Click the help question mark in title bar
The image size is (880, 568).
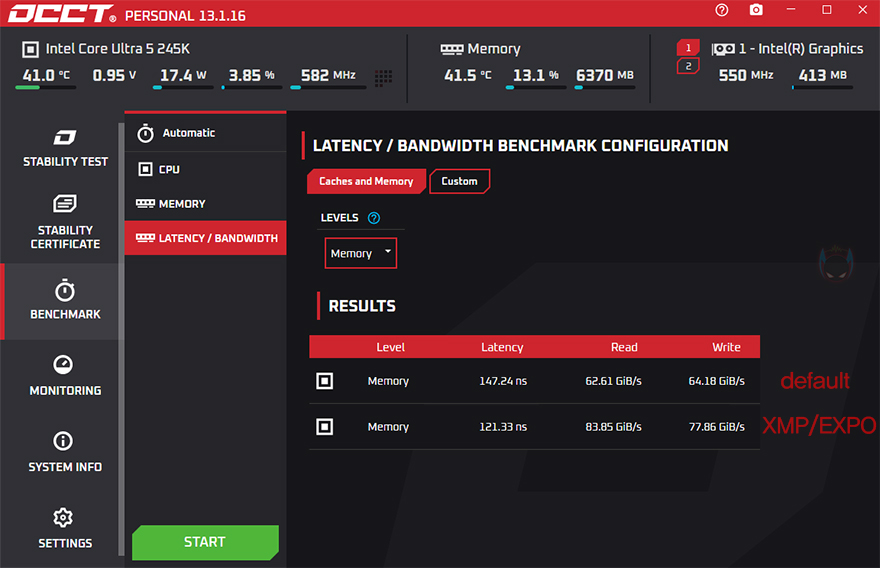722,10
